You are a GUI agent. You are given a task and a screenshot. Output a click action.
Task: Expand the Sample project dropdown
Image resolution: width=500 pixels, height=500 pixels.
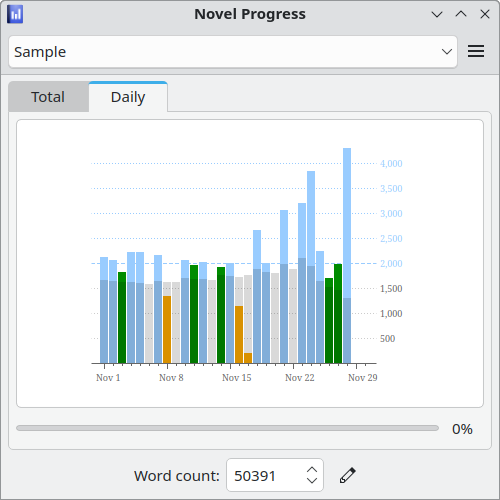click(x=233, y=52)
